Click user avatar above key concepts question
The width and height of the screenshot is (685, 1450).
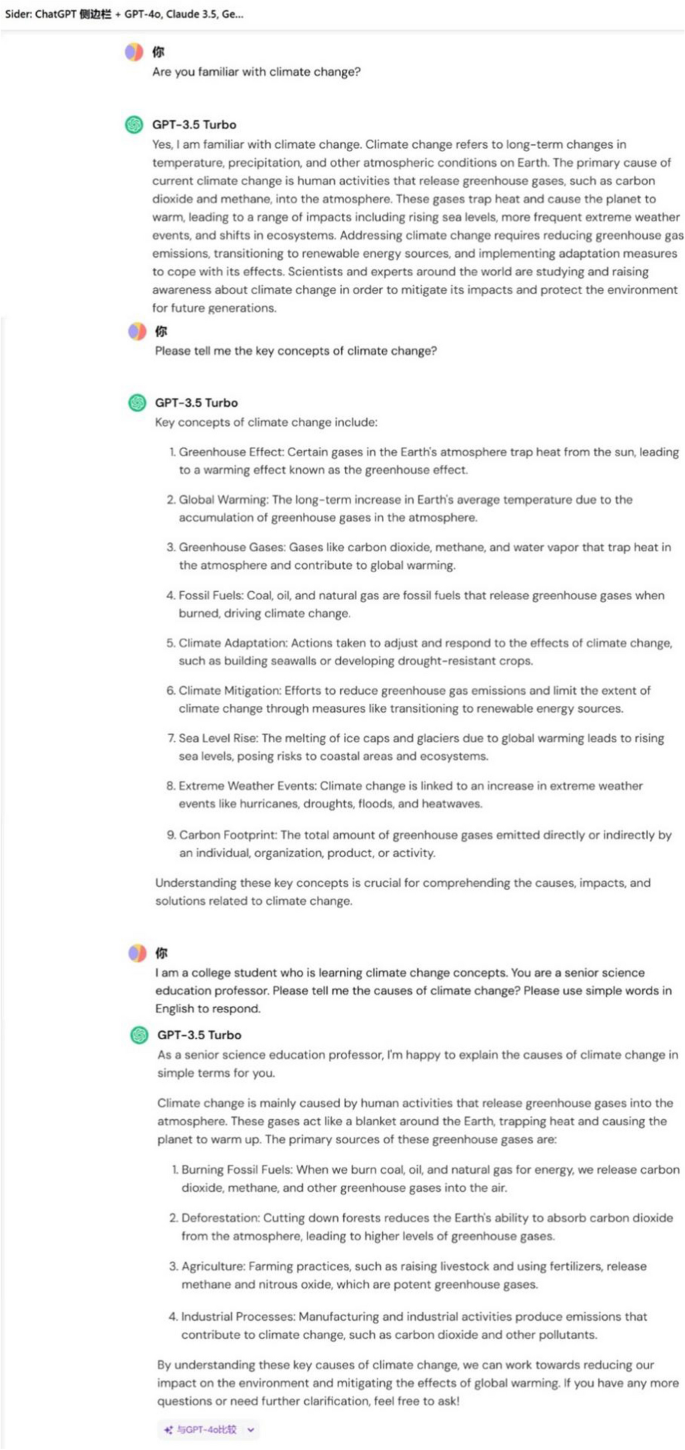point(137,331)
